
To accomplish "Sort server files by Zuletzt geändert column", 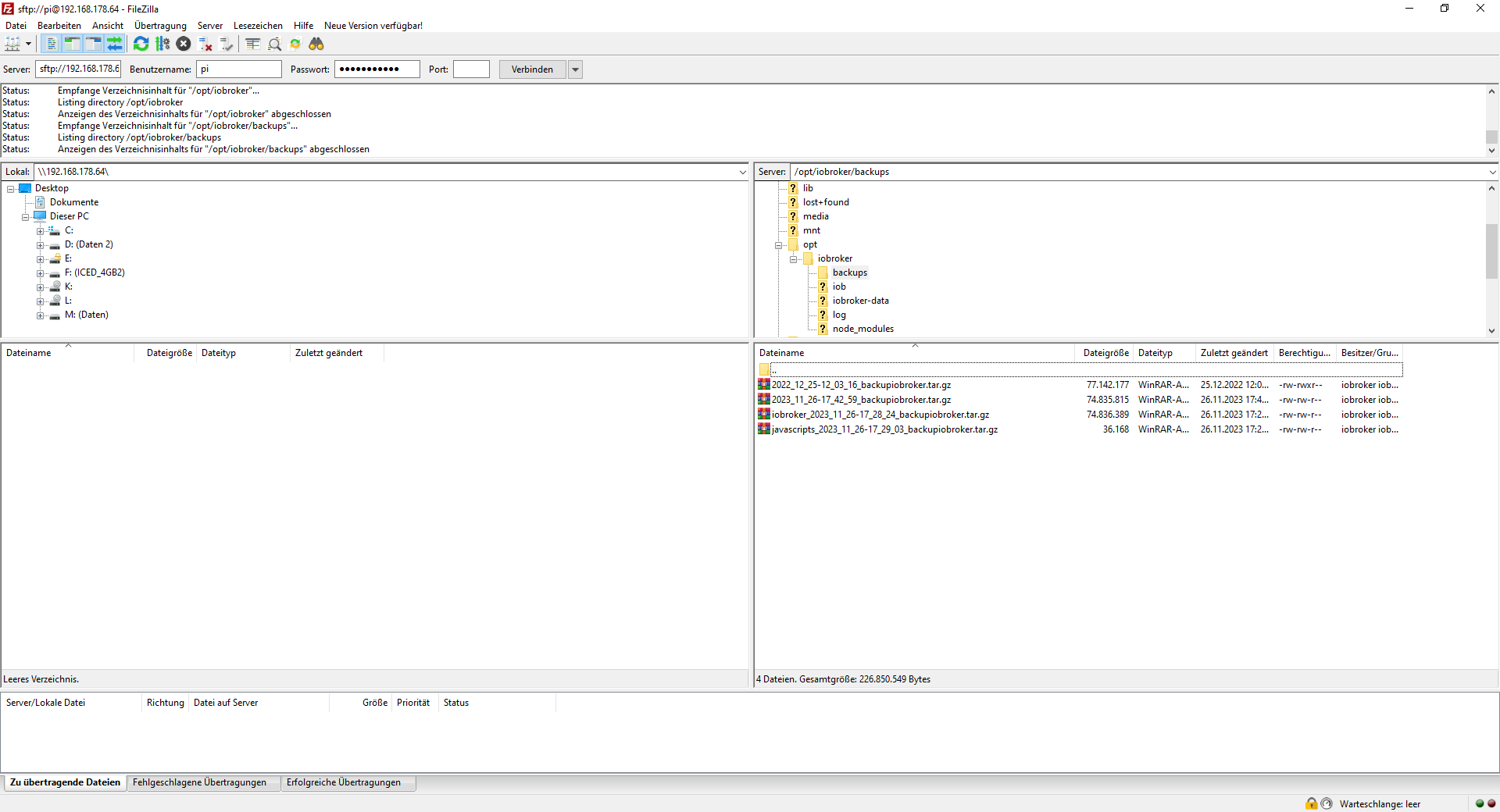I will click(1234, 353).
